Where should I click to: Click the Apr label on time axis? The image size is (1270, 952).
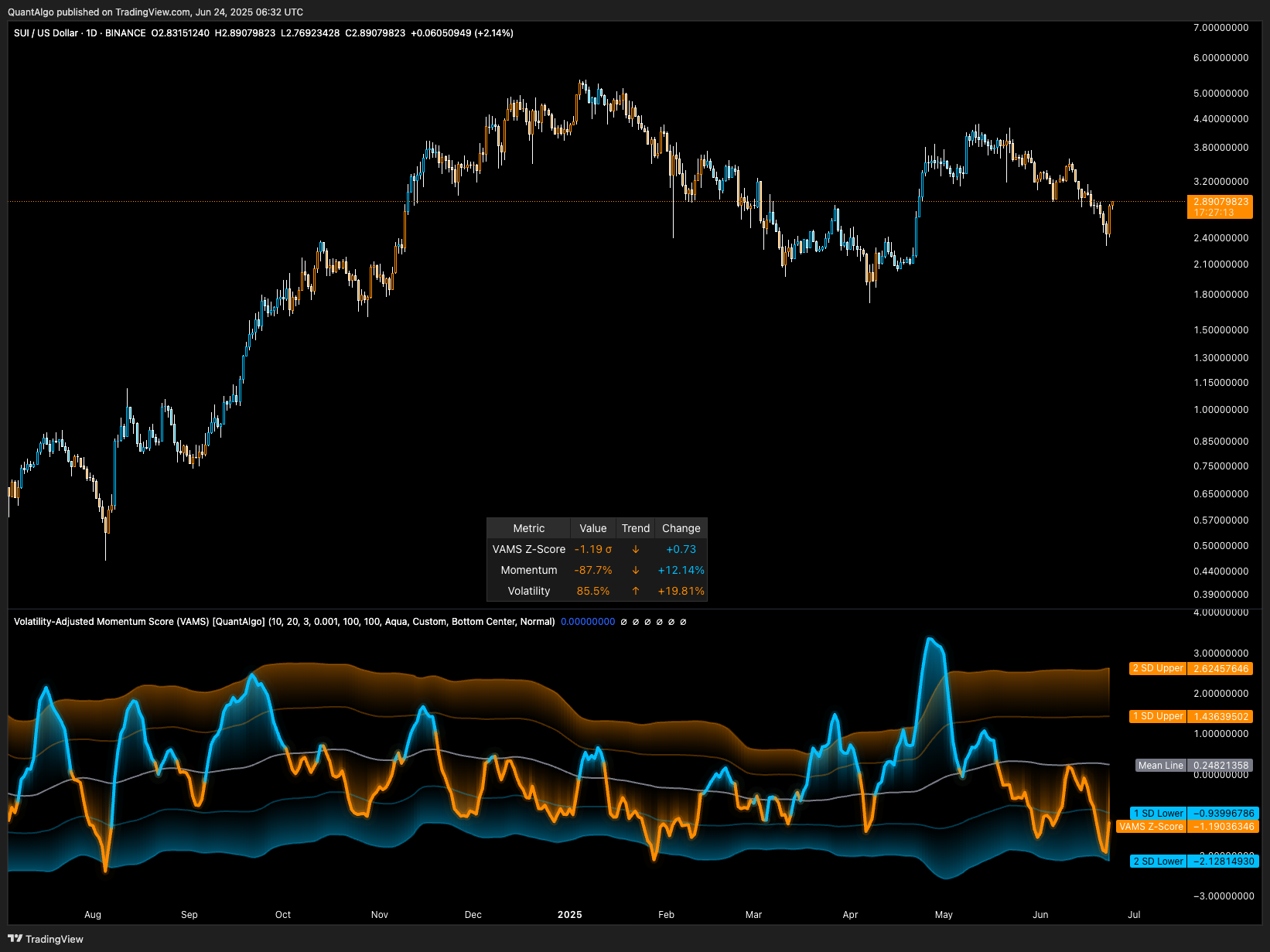[x=851, y=915]
